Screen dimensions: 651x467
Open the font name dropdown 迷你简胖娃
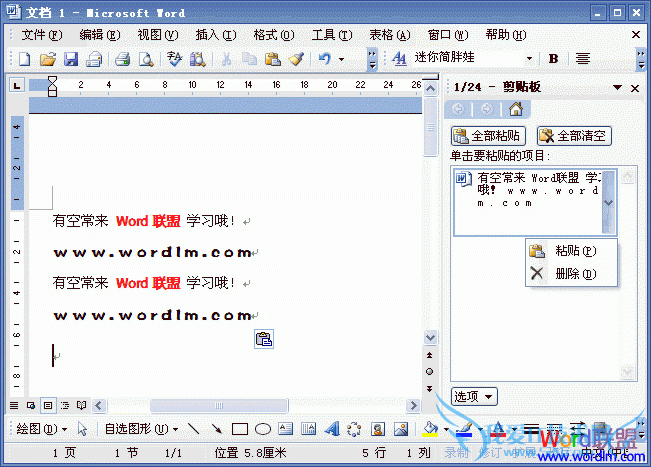(x=529, y=59)
